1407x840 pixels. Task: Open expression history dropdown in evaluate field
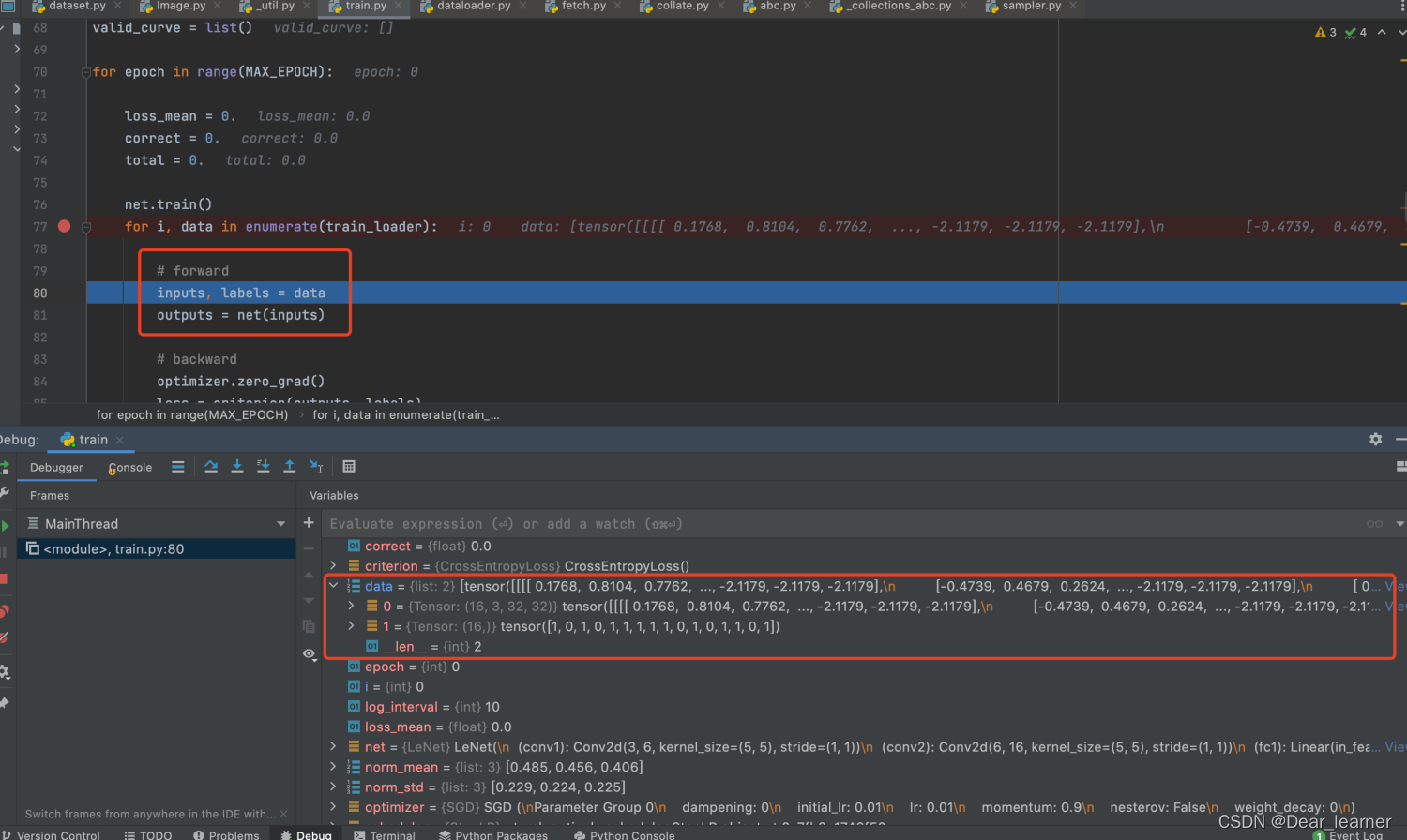click(x=1399, y=524)
